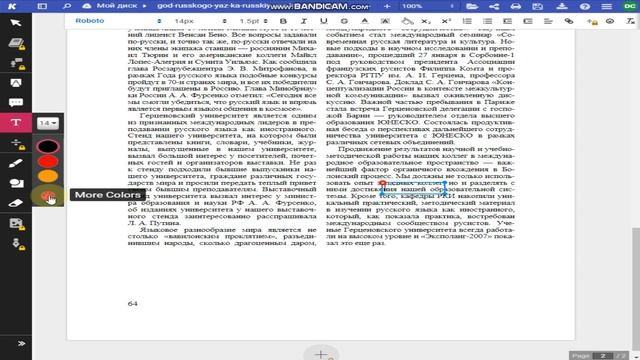Decrease the text indent
This screenshot has width=640, height=360.
pos(507,21)
